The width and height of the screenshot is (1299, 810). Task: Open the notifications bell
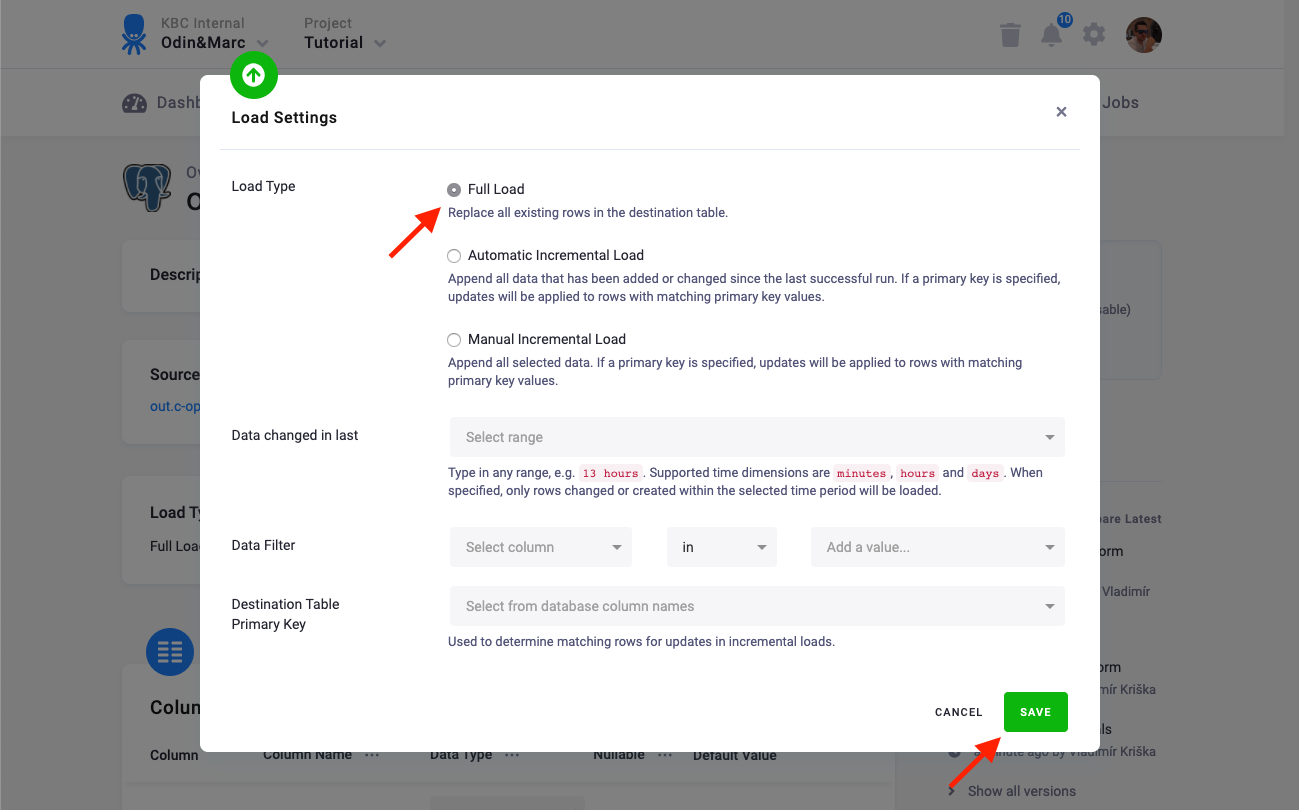(1051, 35)
